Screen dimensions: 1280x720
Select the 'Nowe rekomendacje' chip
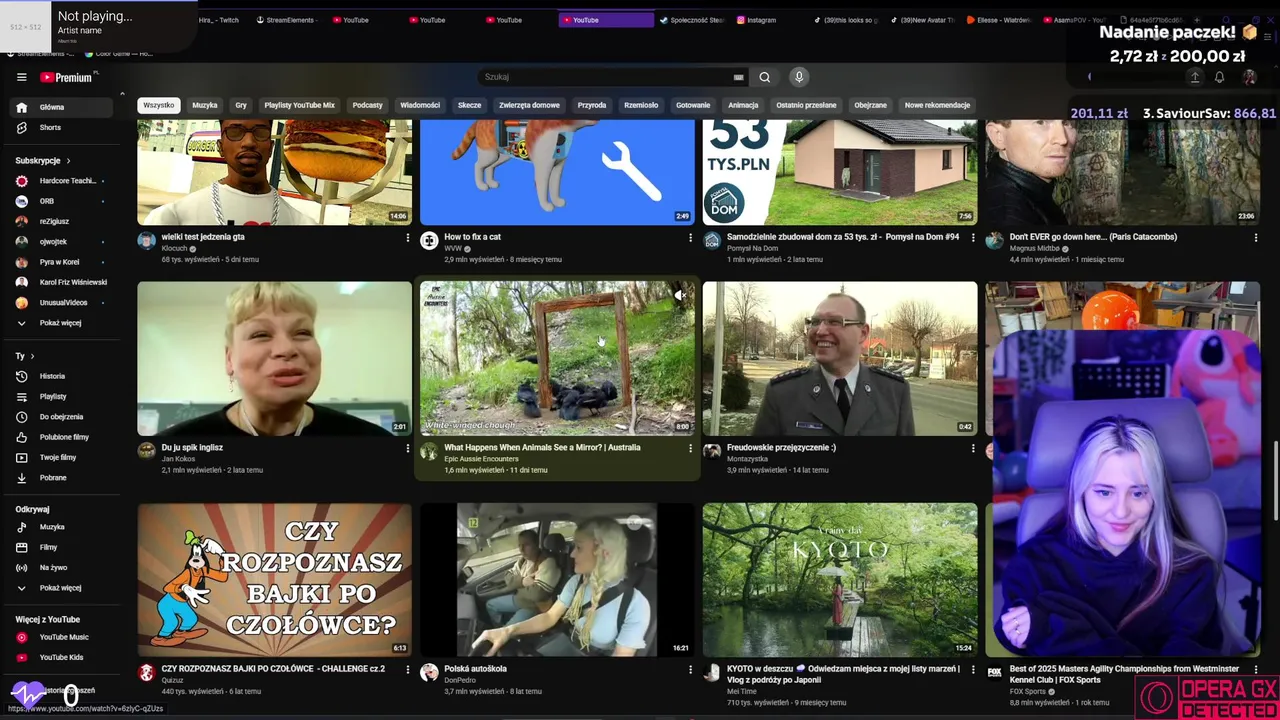point(937,105)
